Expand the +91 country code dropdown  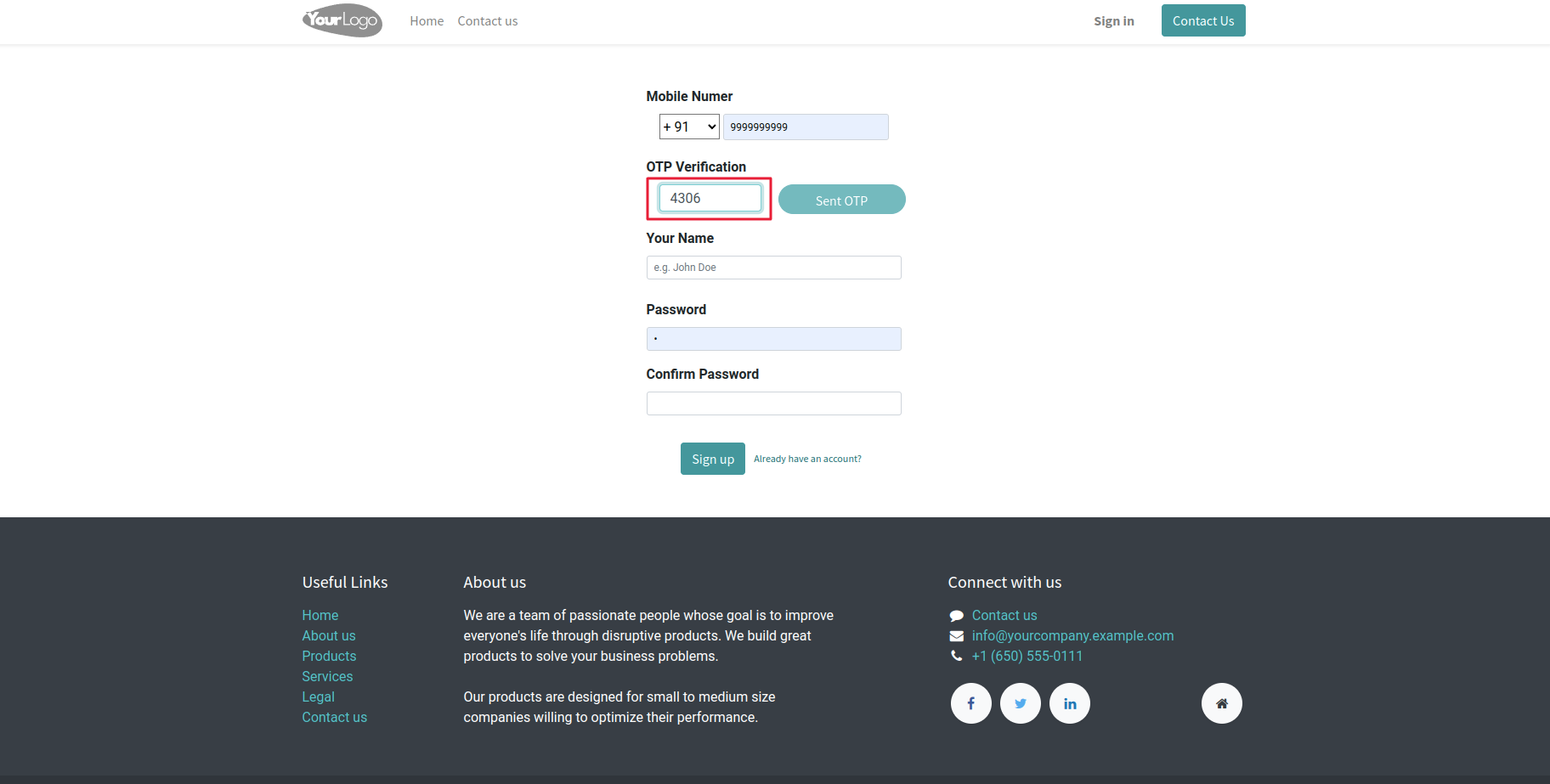point(689,127)
